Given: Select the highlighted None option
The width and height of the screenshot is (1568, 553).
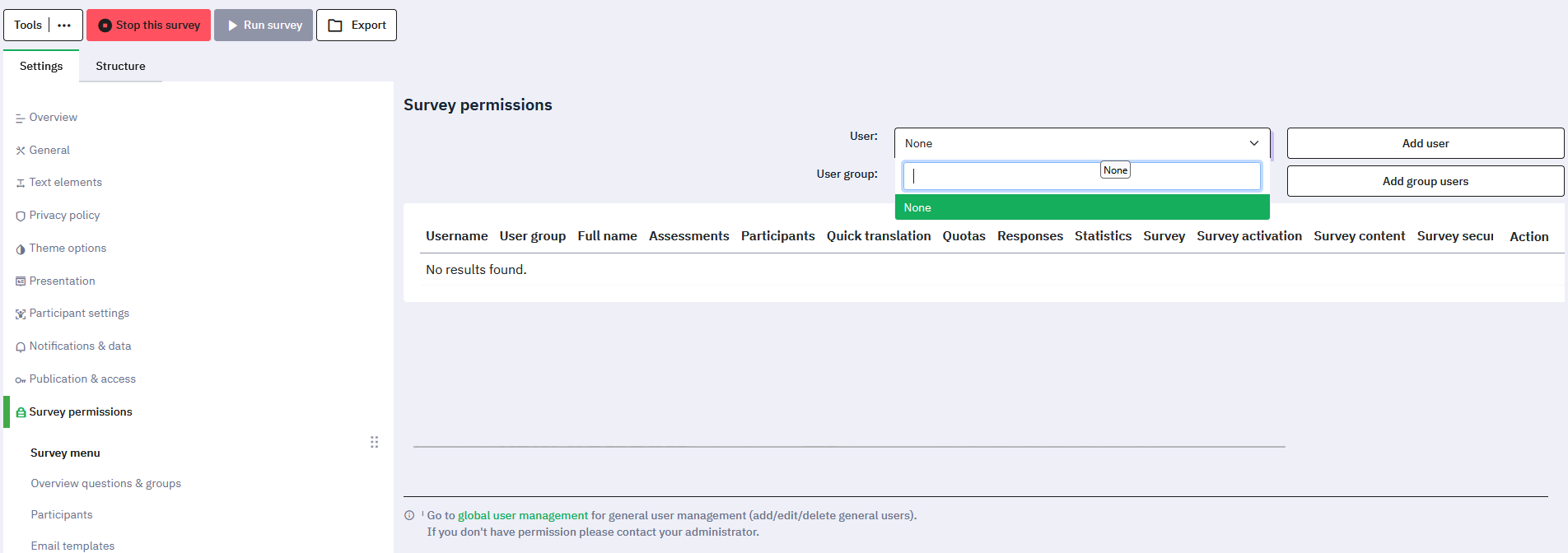Looking at the screenshot, I should coord(1082,207).
